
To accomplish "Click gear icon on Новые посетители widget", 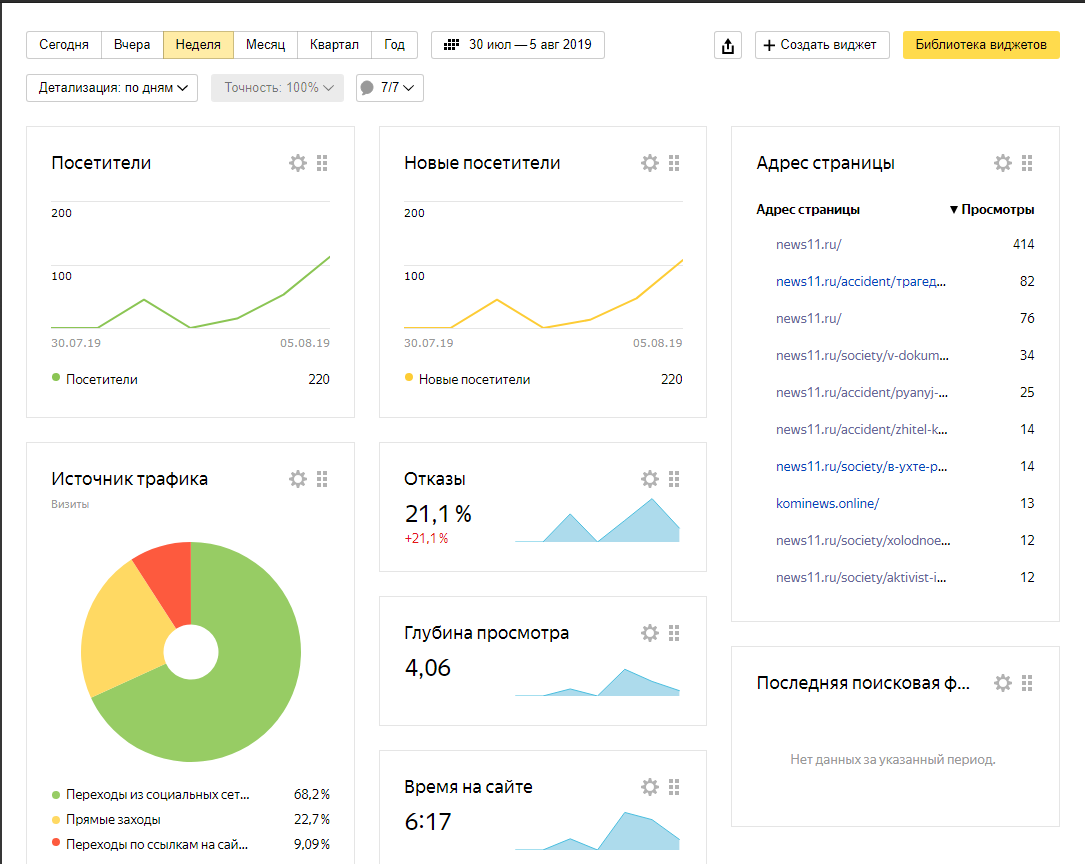I will pyautogui.click(x=650, y=163).
